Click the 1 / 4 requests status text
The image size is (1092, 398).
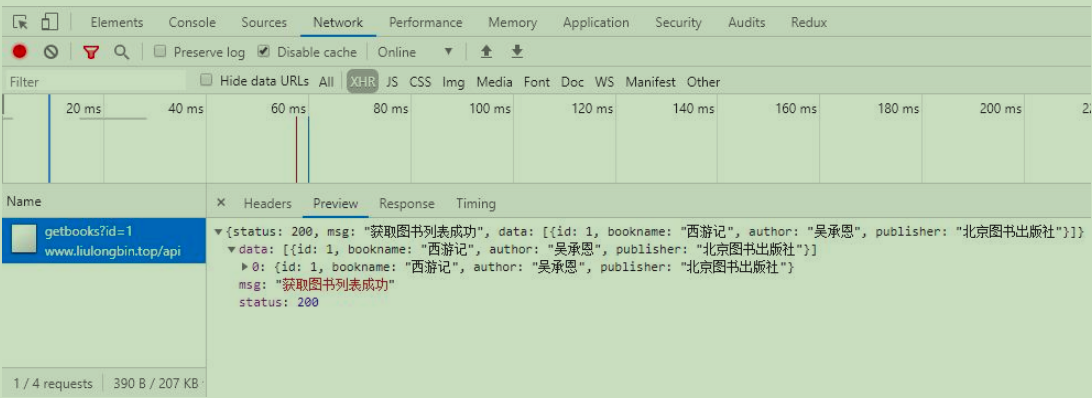click(53, 383)
